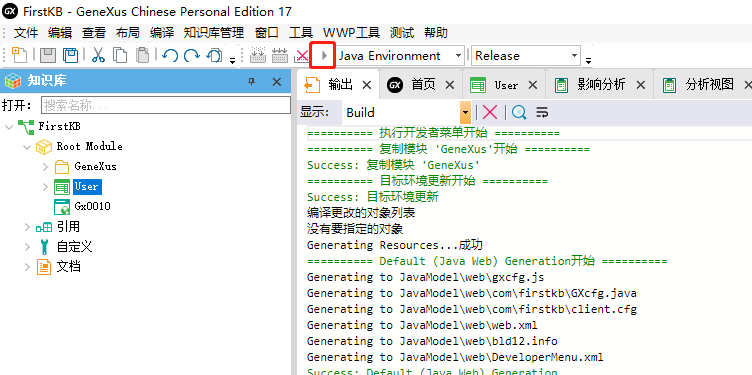Build all with first build icon

tap(258, 56)
